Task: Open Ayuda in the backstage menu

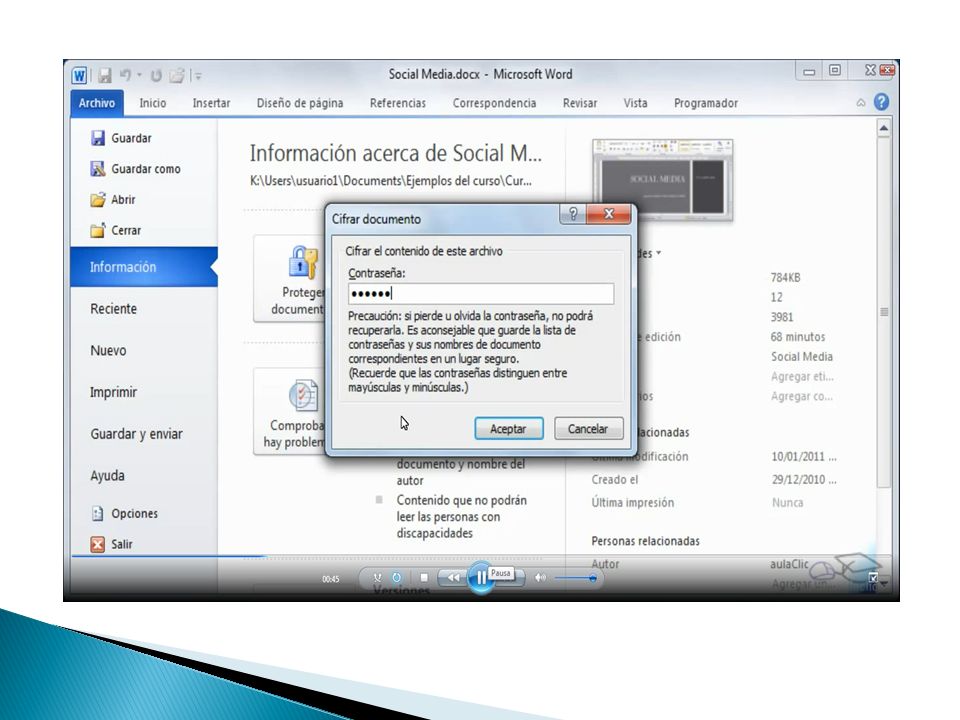Action: coord(108,475)
